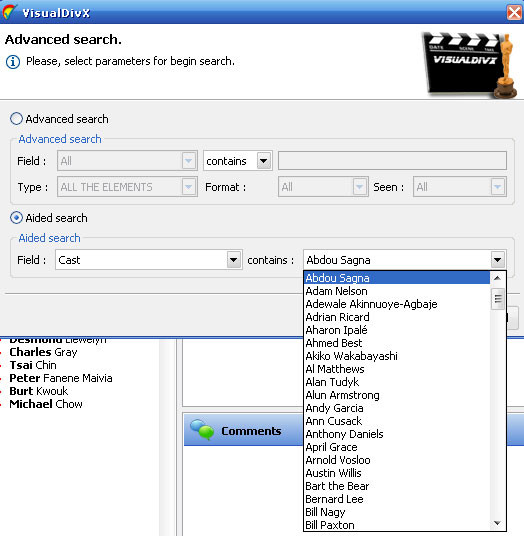Choose Bart the Bear in the list
The height and width of the screenshot is (536, 524).
[397, 486]
